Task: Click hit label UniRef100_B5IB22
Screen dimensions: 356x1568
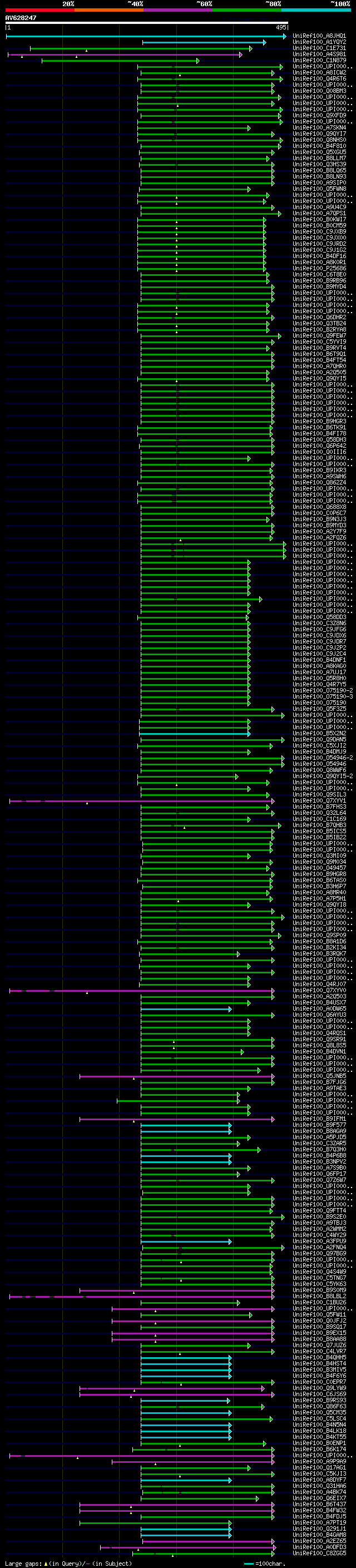Action: pyautogui.click(x=319, y=838)
